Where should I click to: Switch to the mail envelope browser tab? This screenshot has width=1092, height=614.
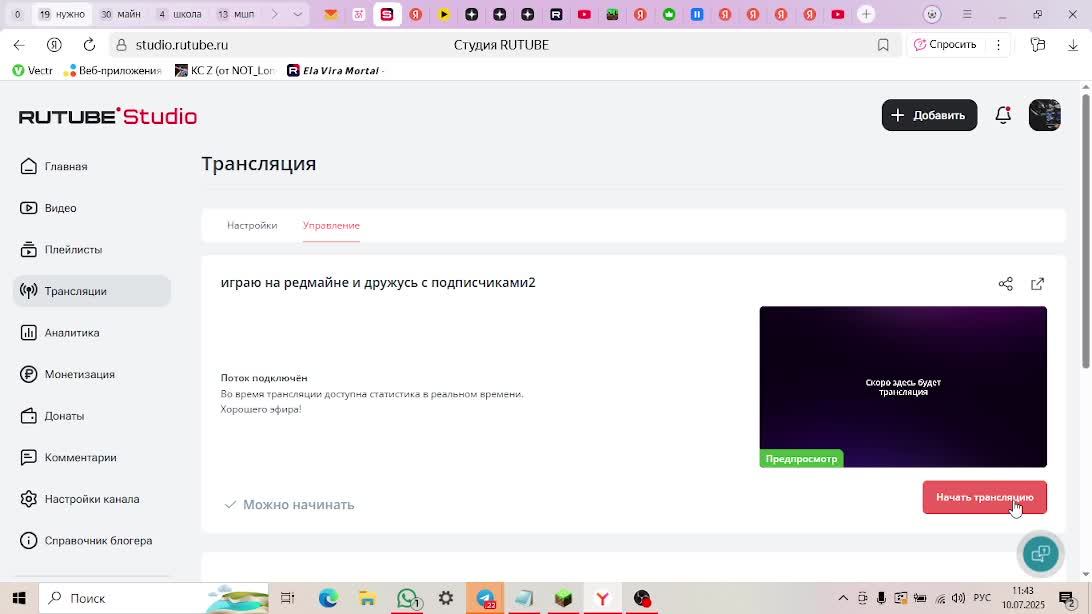coord(332,14)
